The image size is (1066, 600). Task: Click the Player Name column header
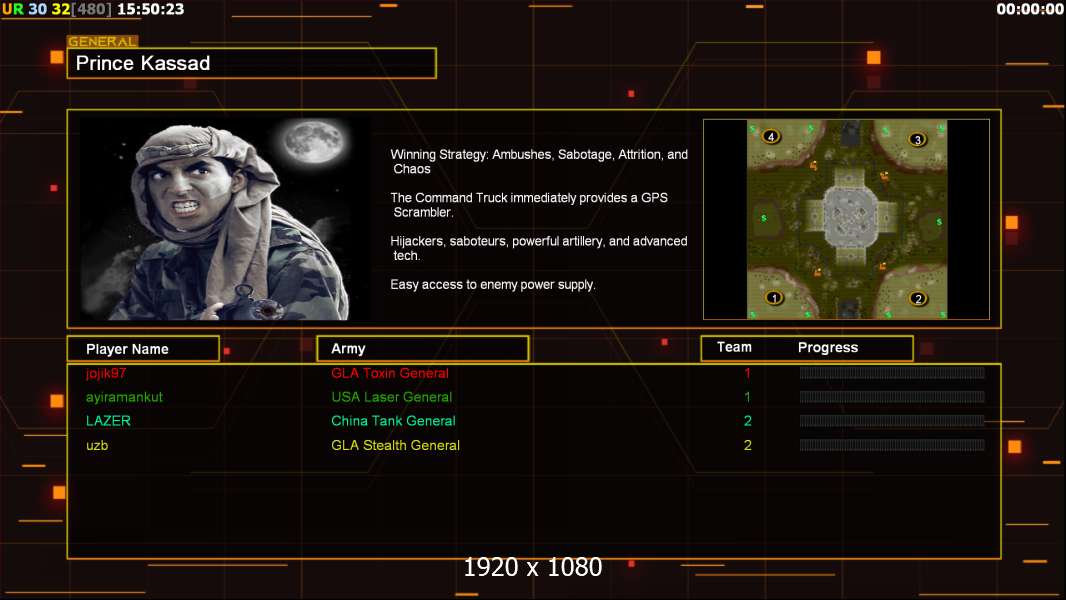tap(143, 349)
